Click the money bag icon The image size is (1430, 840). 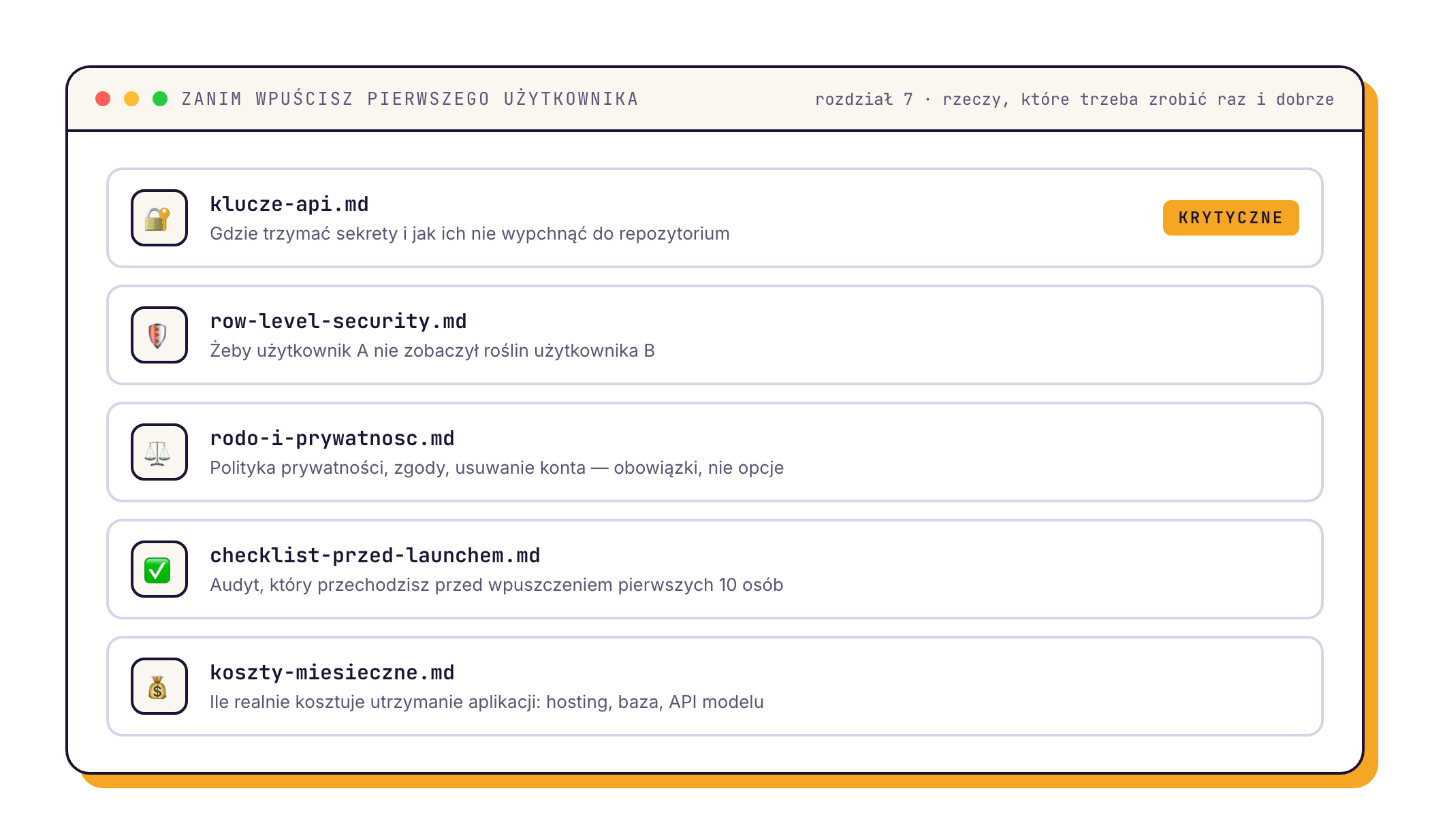click(159, 686)
